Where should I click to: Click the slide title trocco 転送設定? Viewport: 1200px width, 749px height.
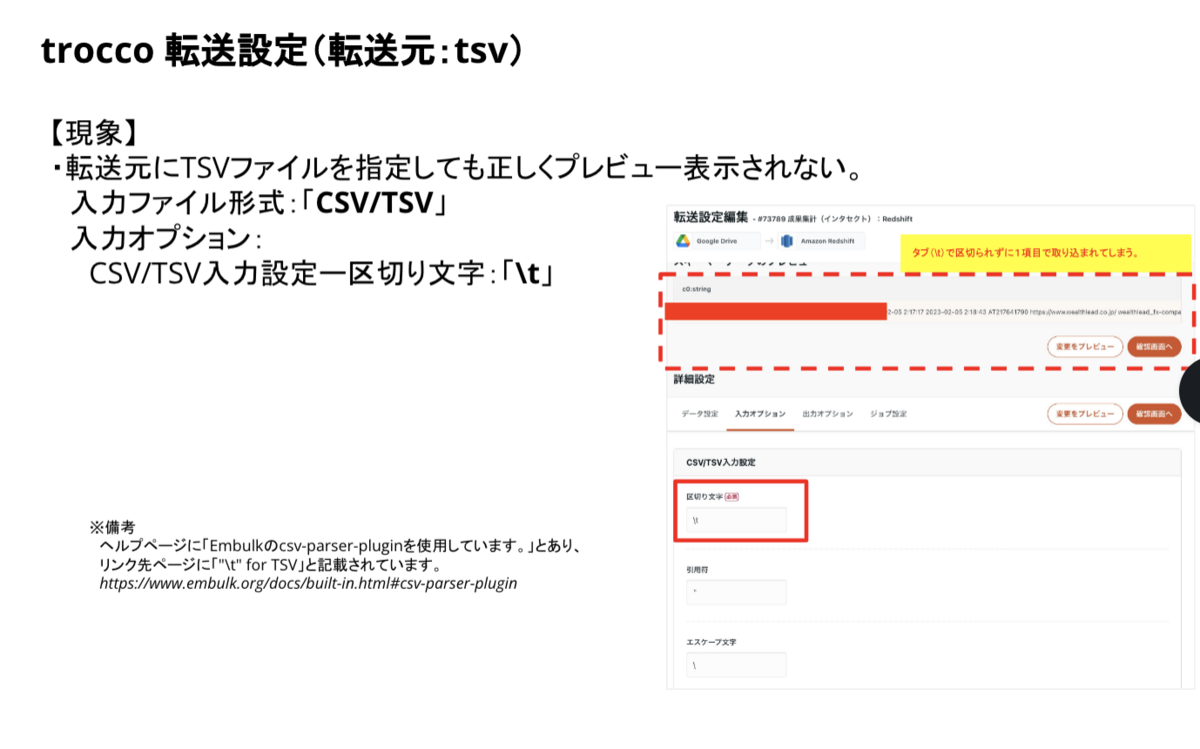pos(281,52)
